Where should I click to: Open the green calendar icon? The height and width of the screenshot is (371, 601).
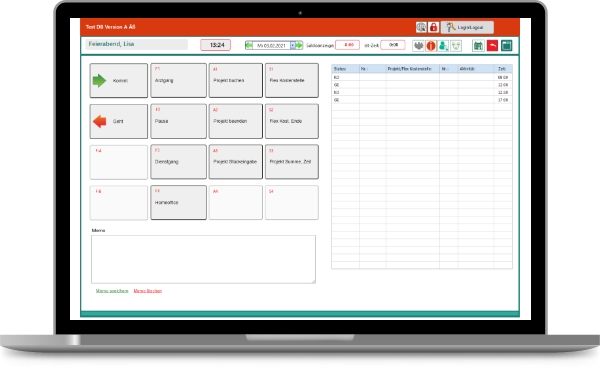(x=478, y=46)
